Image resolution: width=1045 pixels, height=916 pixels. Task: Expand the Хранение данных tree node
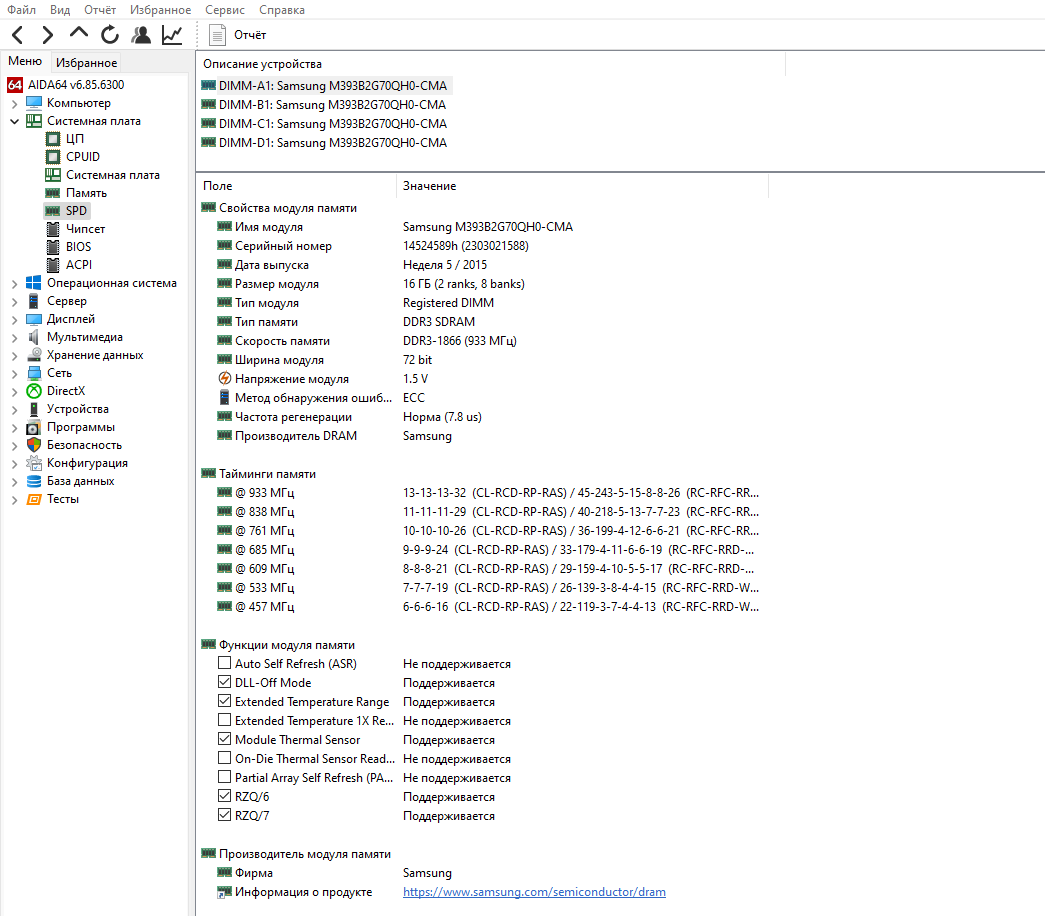[x=15, y=355]
